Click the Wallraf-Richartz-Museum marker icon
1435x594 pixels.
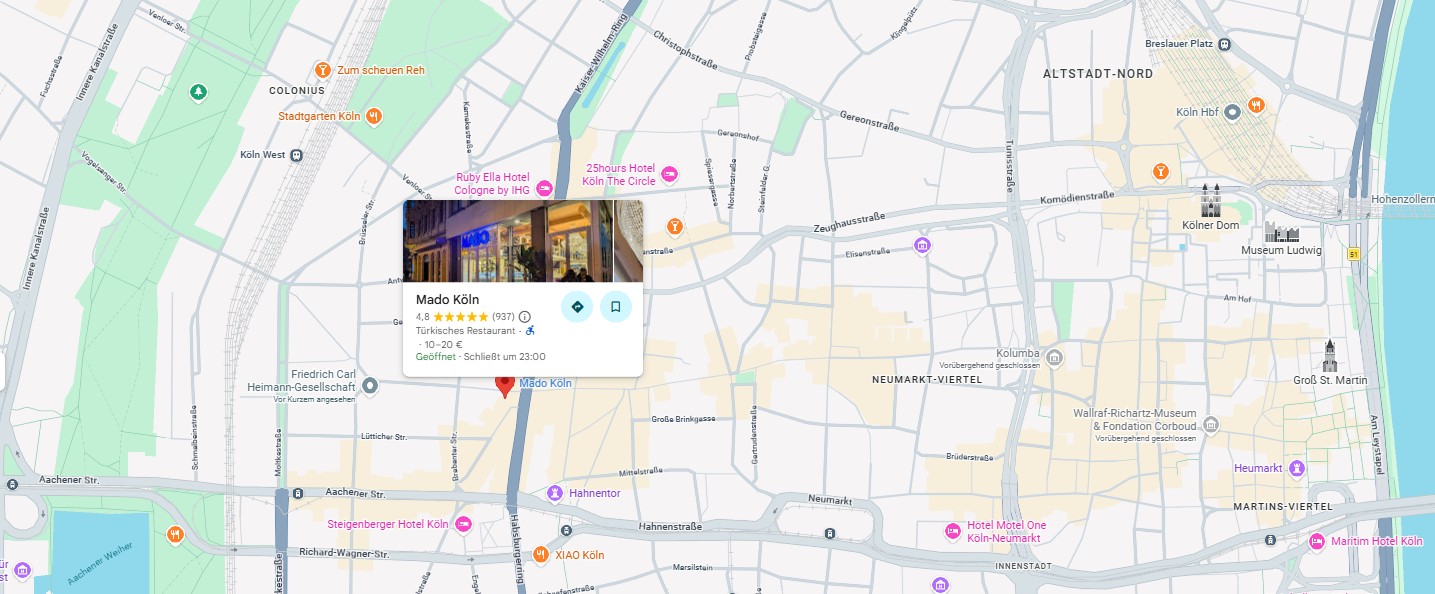[x=1211, y=425]
